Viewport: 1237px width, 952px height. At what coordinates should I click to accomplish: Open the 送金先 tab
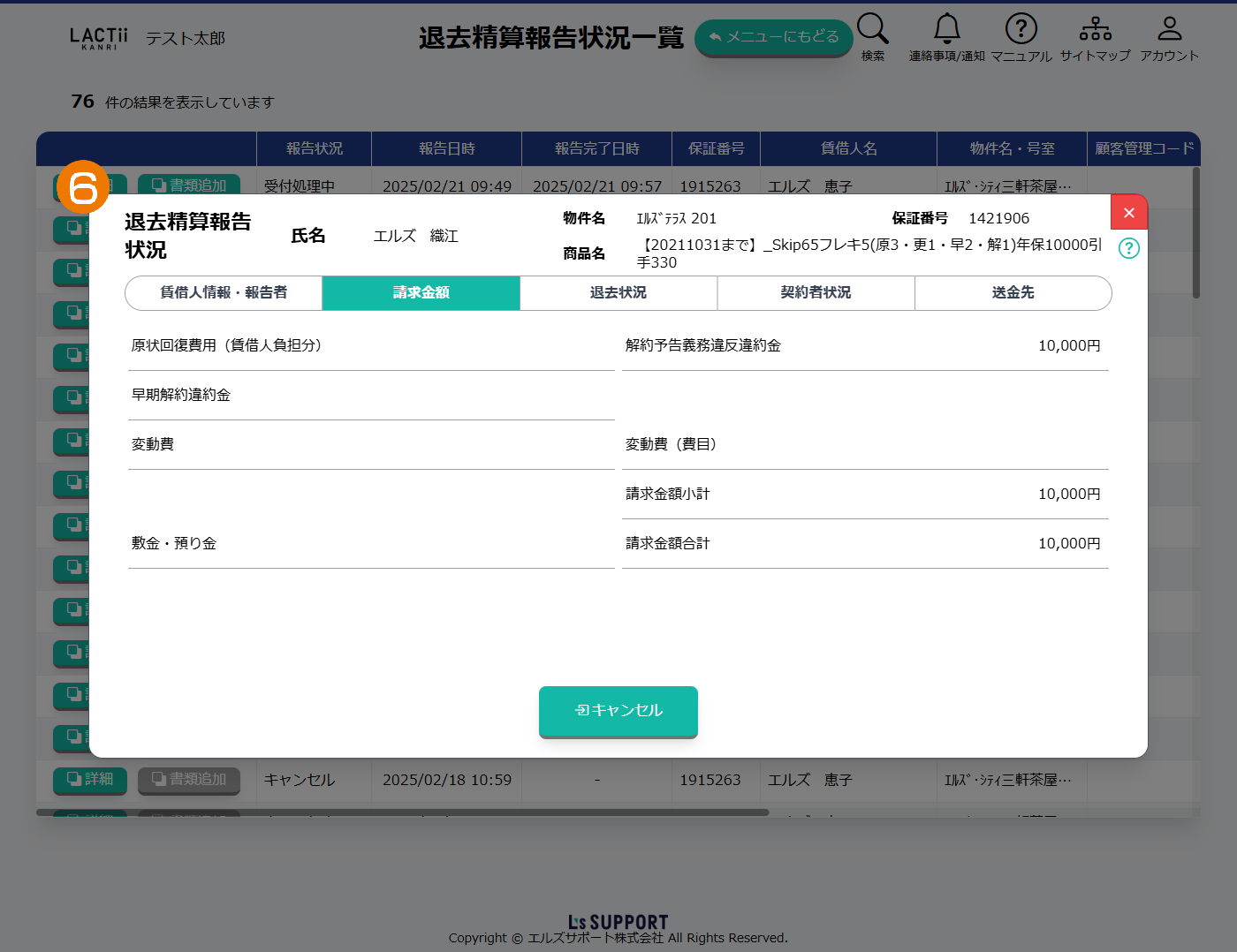[x=1013, y=293]
